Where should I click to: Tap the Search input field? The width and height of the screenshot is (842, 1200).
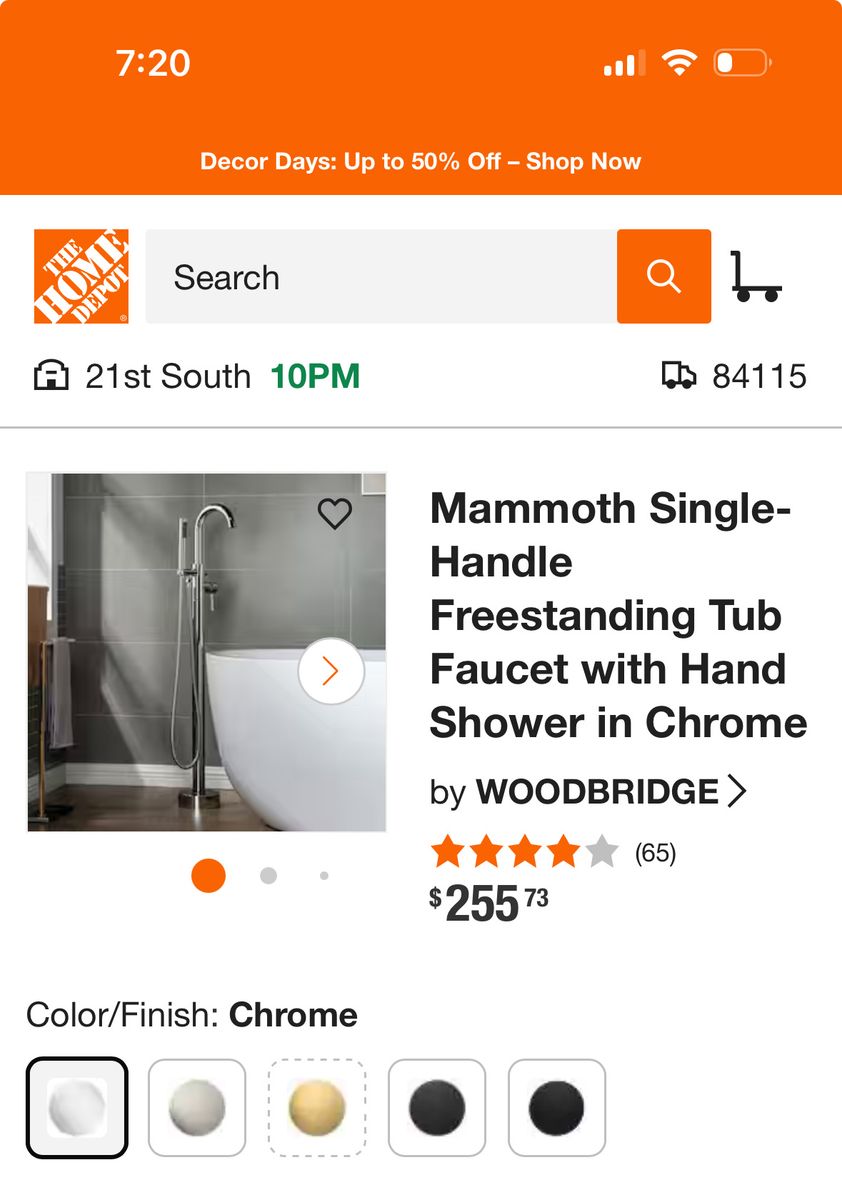381,276
